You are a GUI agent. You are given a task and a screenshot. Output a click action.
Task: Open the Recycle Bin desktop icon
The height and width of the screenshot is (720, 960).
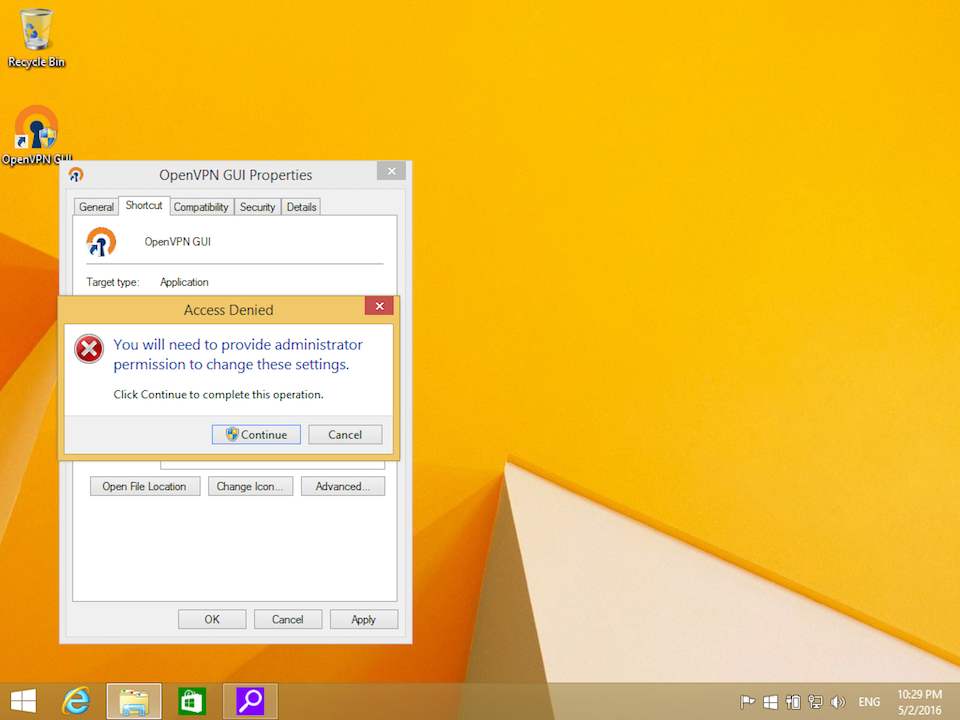point(36,38)
